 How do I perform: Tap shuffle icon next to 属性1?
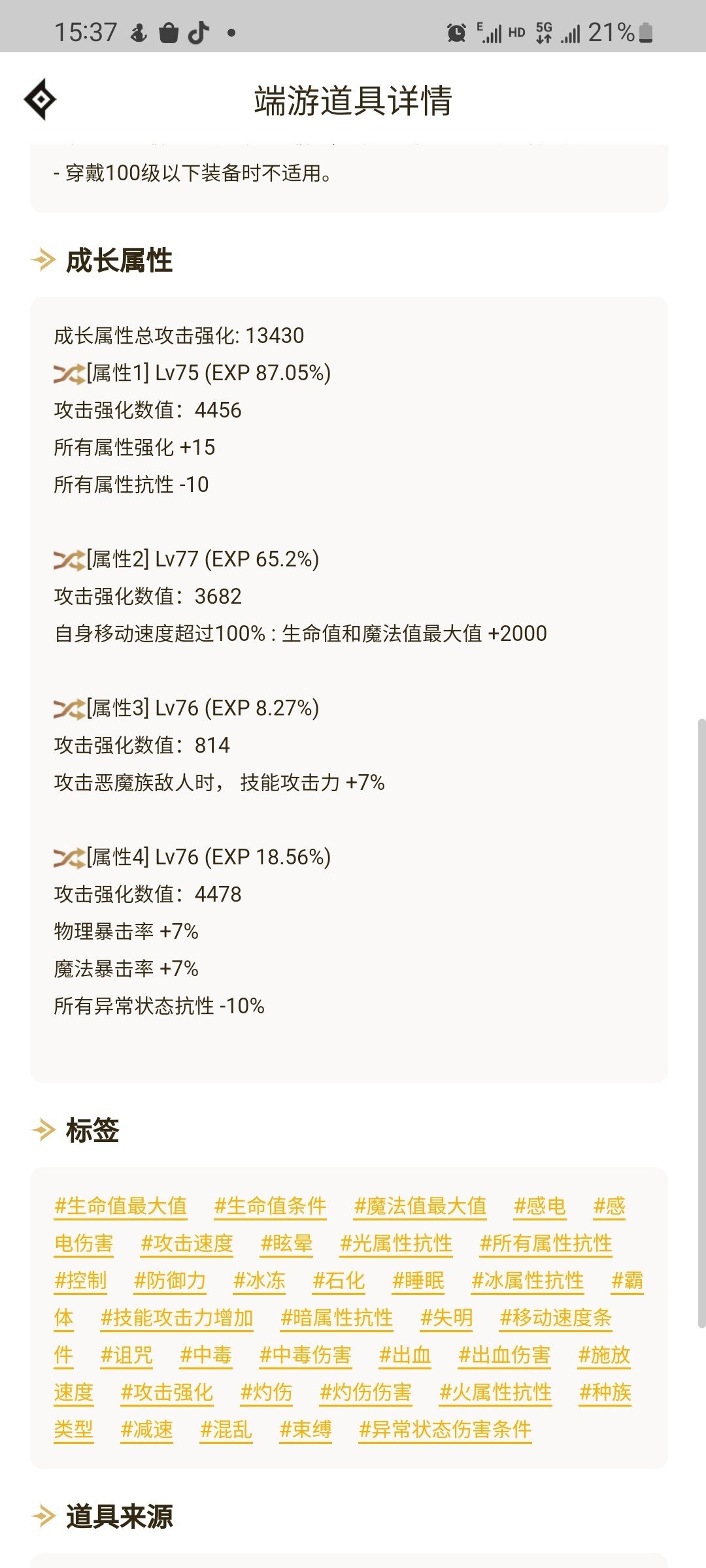pos(69,374)
